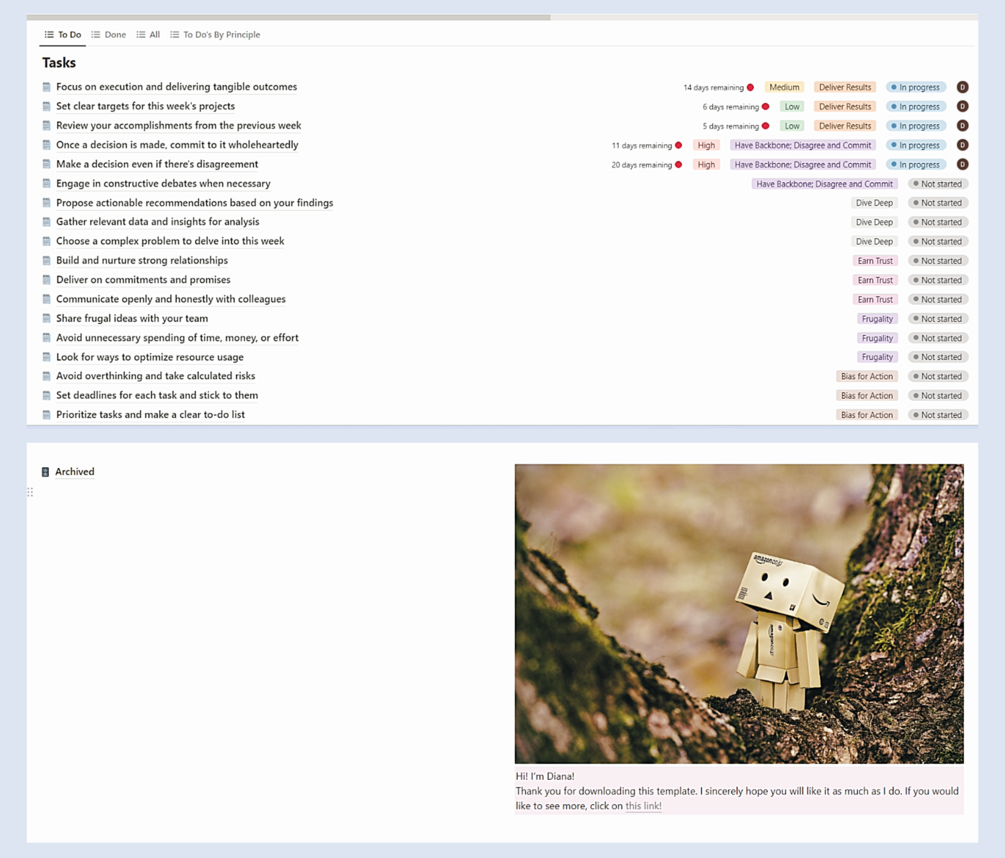Open the Archived page link

[74, 472]
